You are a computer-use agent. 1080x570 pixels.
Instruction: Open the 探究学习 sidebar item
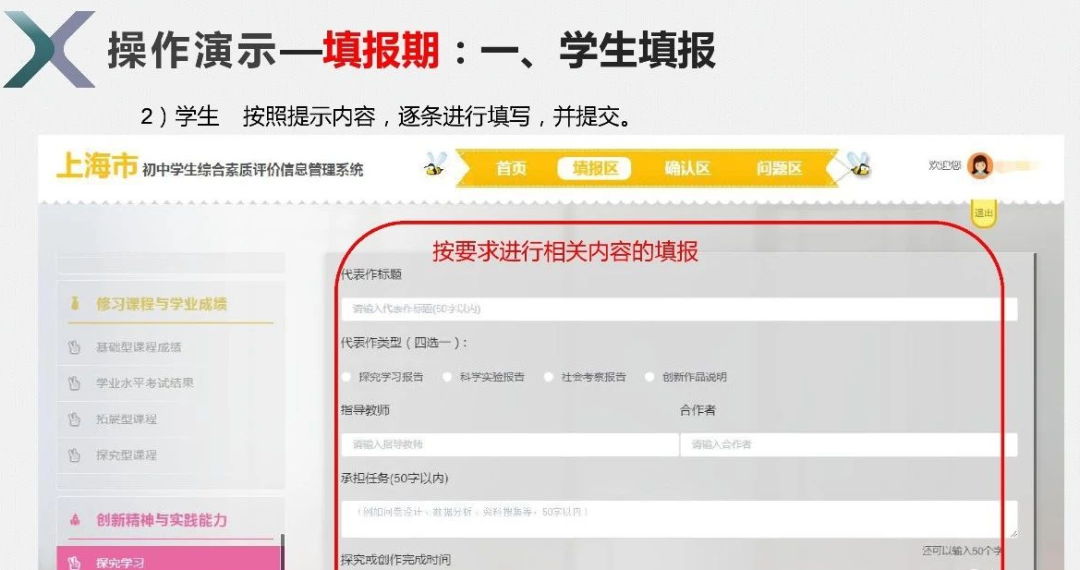tap(169, 561)
